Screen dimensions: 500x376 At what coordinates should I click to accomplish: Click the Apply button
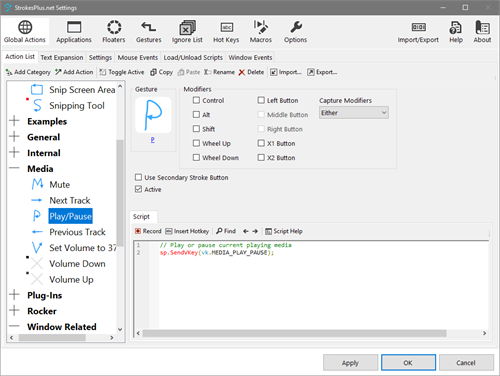click(x=350, y=363)
